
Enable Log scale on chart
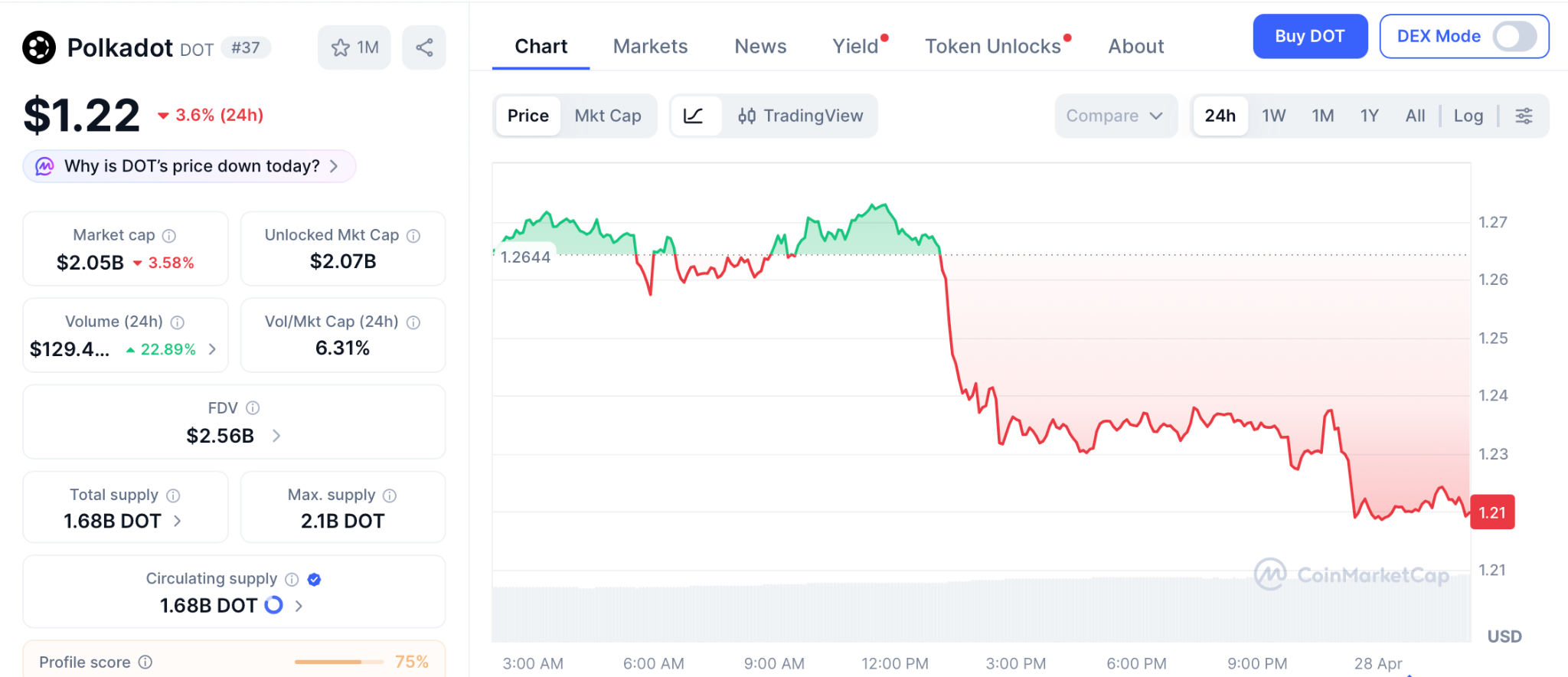click(x=1468, y=116)
